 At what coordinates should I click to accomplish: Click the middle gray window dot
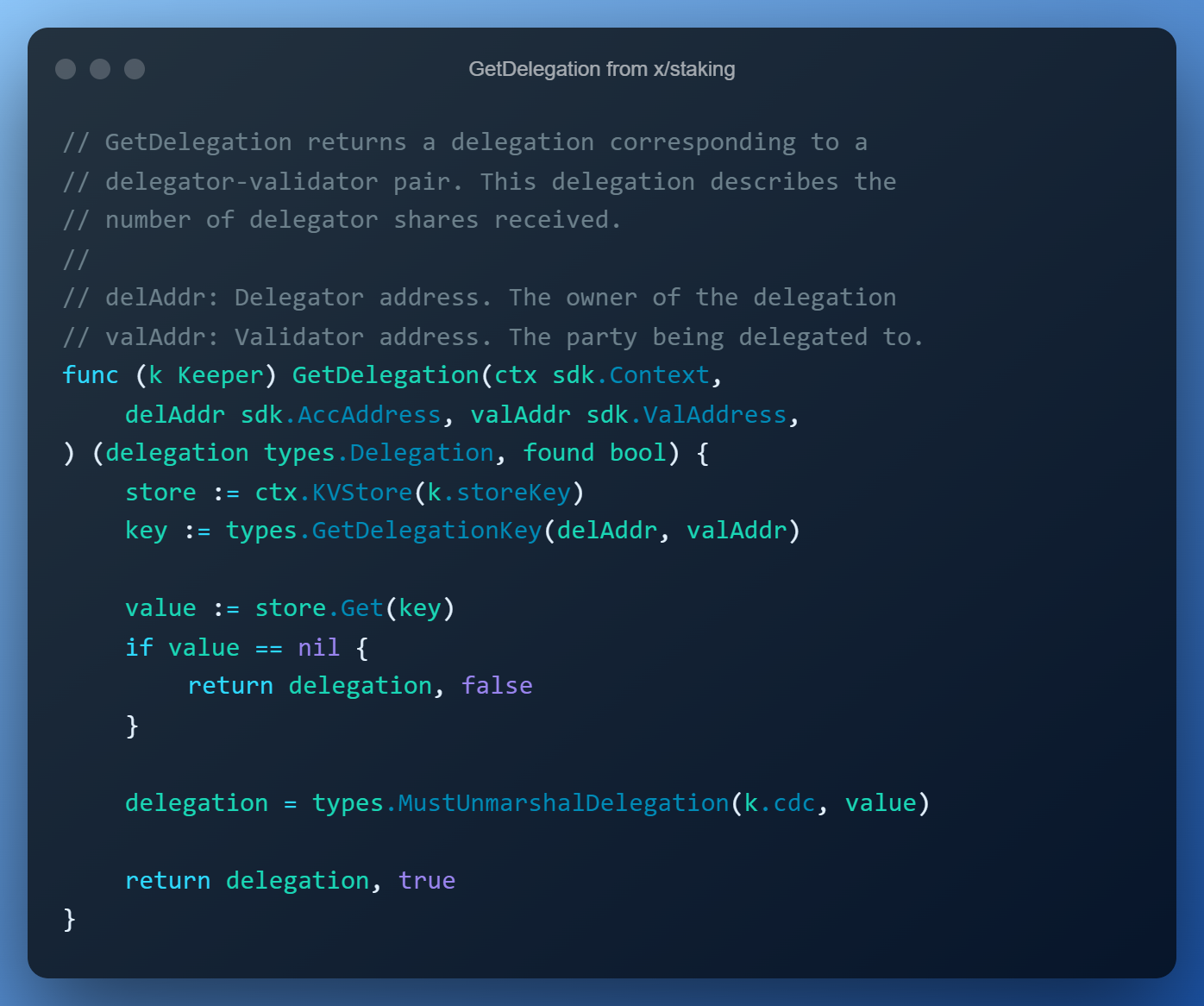click(100, 69)
